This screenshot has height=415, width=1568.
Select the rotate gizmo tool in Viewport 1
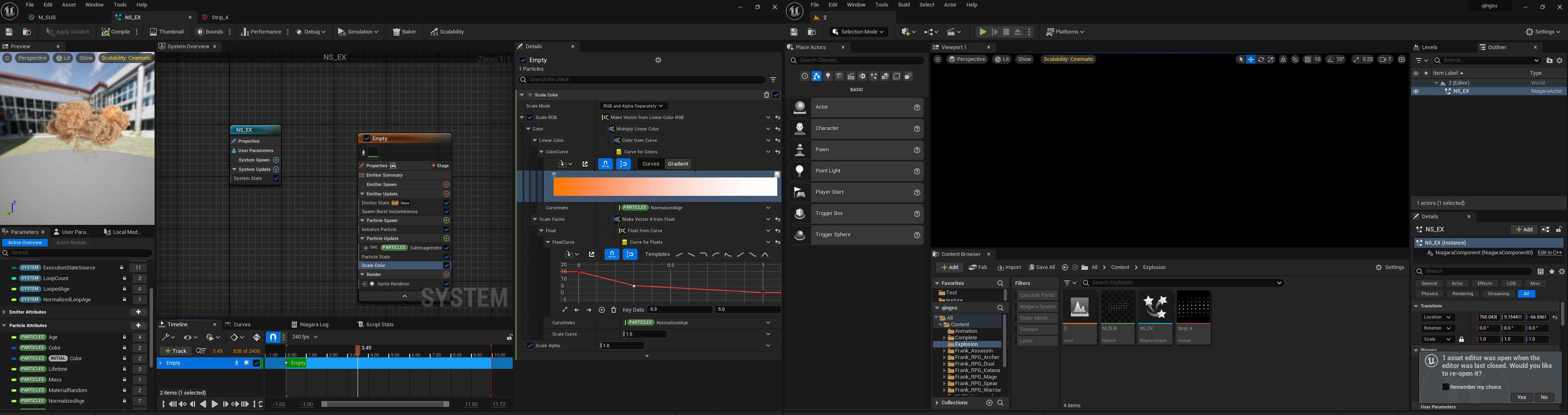click(1261, 60)
